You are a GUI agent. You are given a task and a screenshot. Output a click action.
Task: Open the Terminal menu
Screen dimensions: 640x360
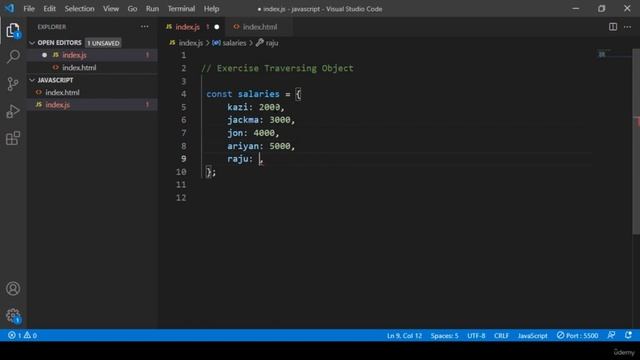[x=181, y=9]
